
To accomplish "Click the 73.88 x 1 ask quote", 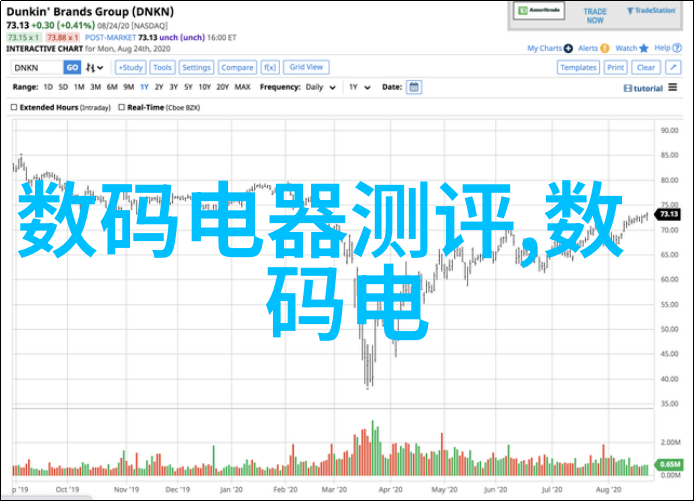I will point(62,38).
